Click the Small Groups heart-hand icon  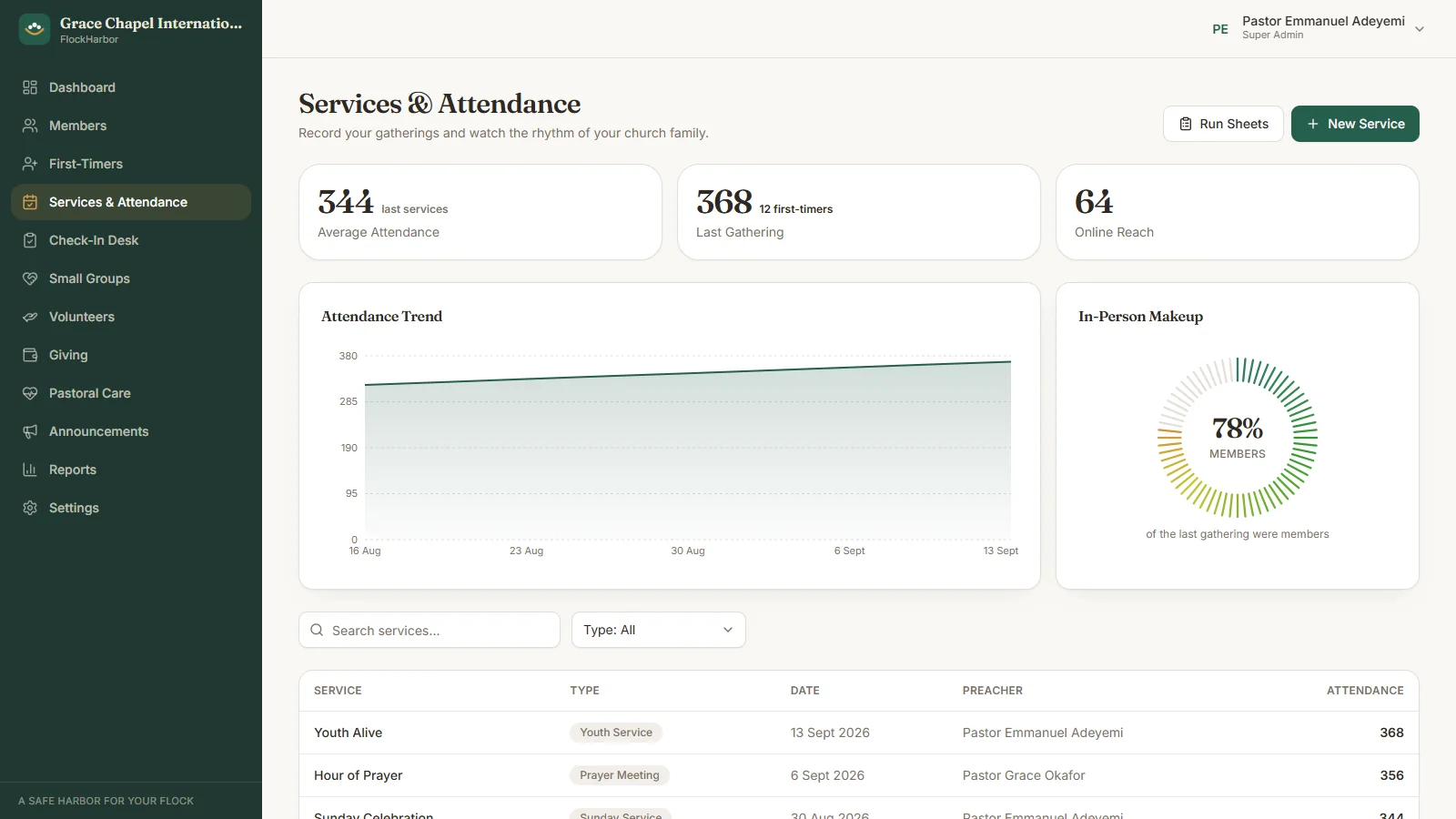[x=30, y=278]
